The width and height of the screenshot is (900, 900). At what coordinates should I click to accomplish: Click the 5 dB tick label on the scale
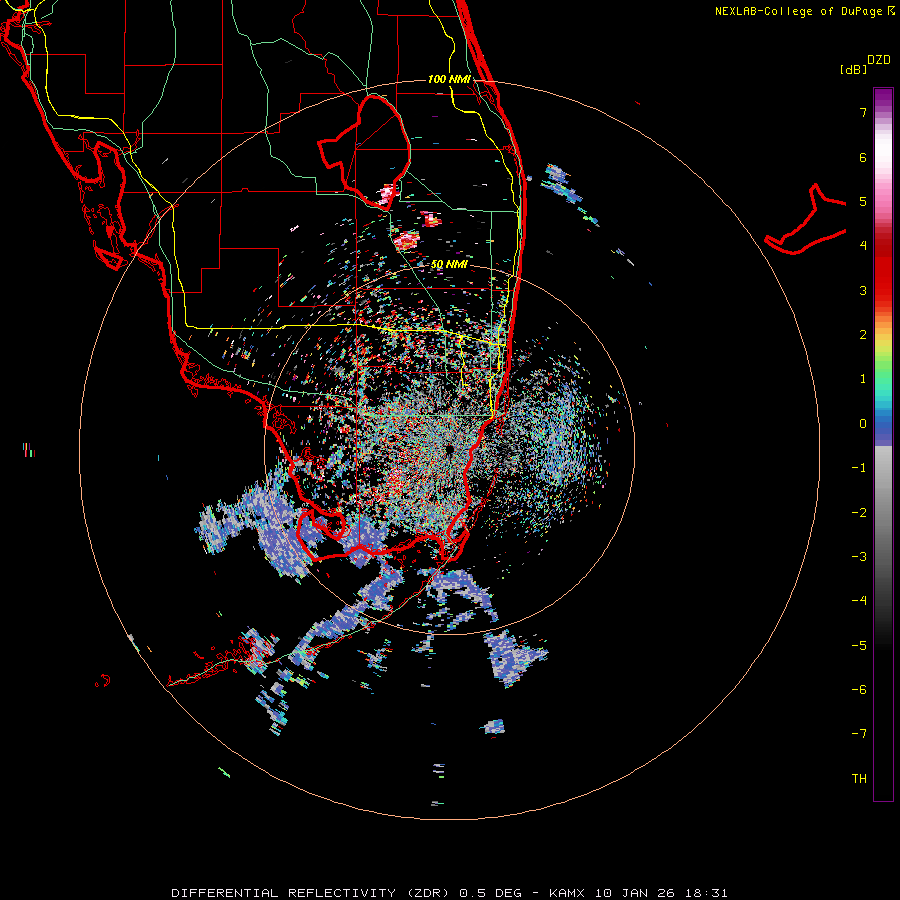pyautogui.click(x=862, y=201)
